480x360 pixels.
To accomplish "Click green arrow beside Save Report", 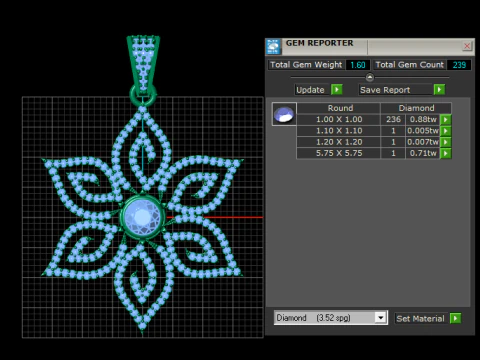I will tap(439, 90).
